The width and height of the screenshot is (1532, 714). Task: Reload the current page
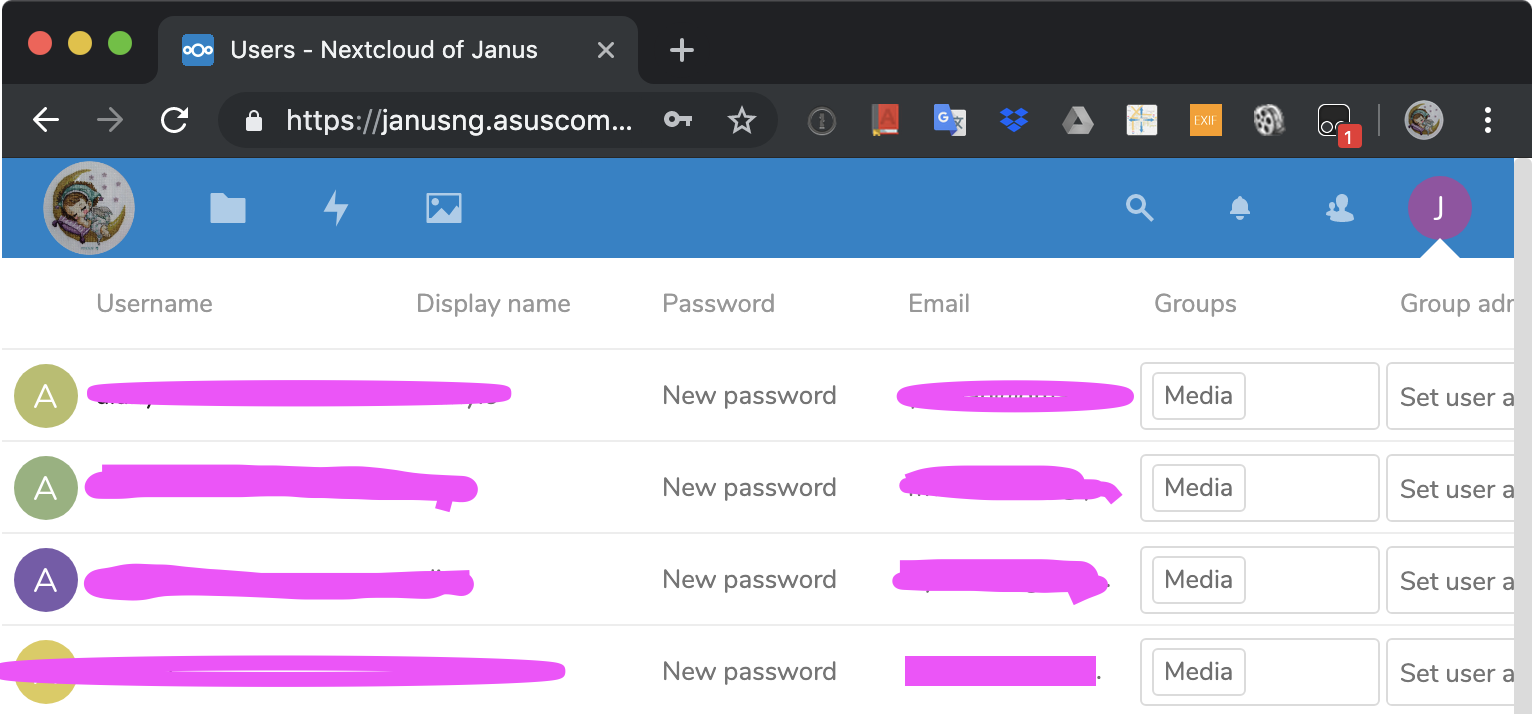[175, 121]
